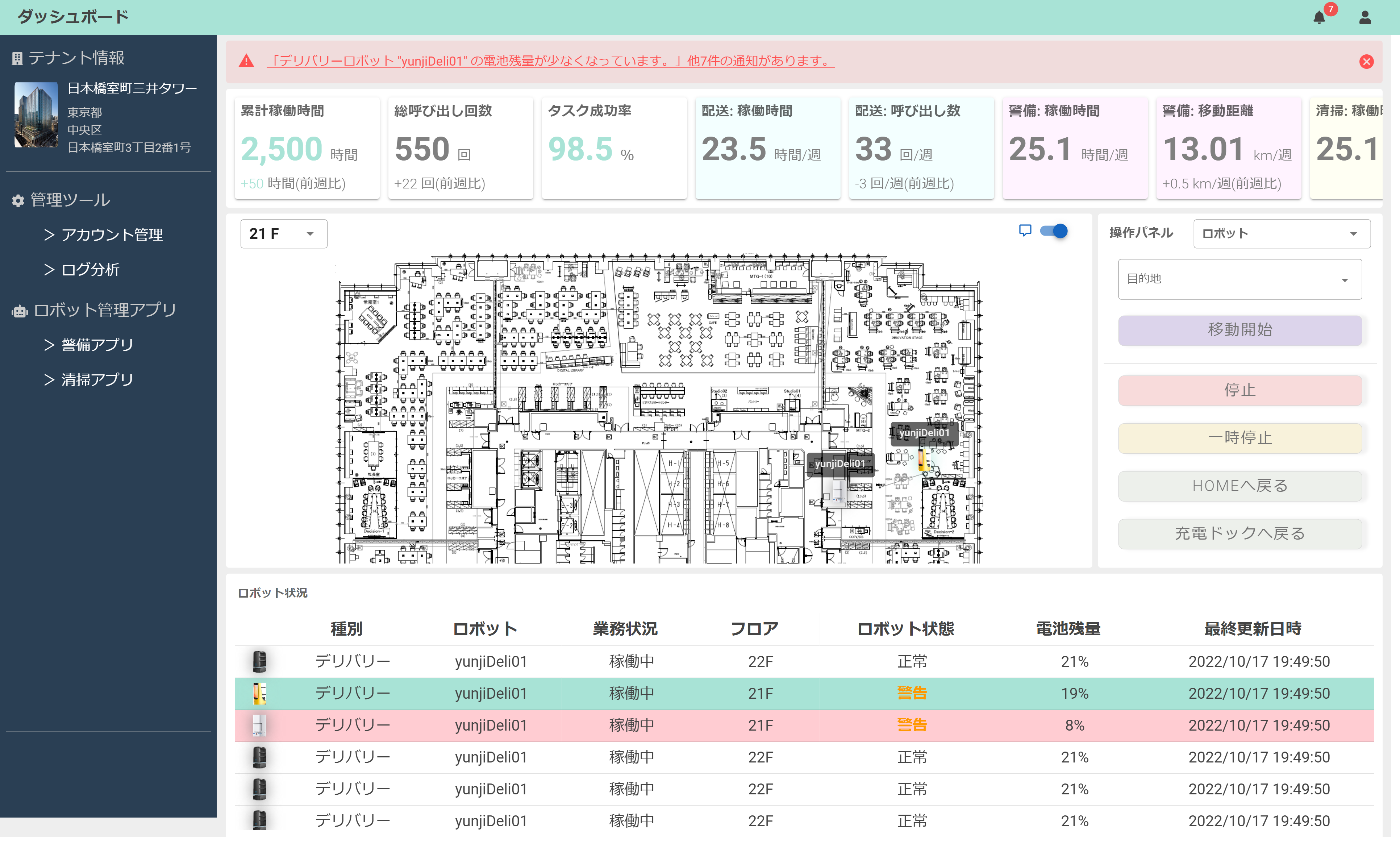1400x848 pixels.
Task: Click the user account profile icon
Action: pos(1365,18)
